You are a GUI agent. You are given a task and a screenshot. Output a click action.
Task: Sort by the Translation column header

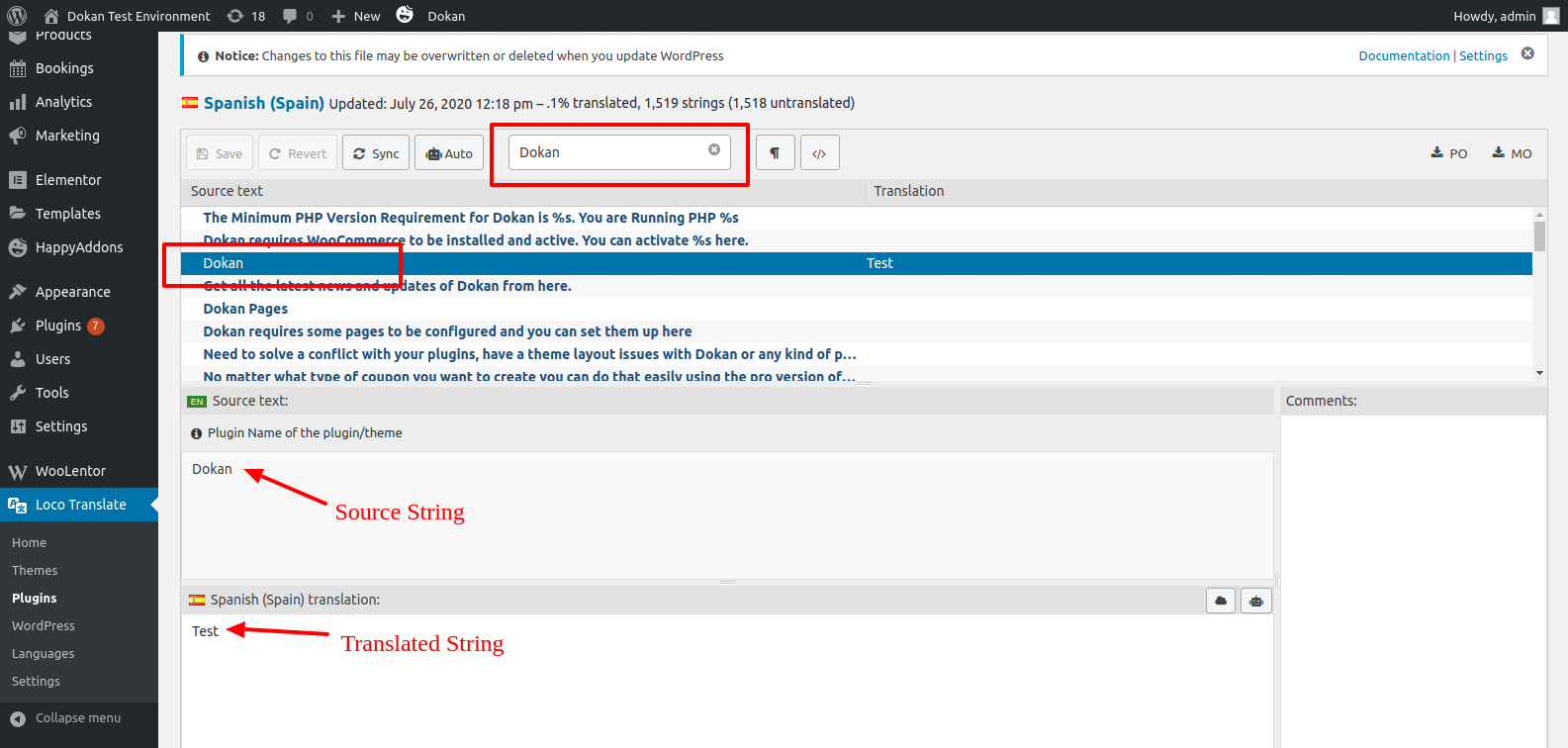point(908,191)
